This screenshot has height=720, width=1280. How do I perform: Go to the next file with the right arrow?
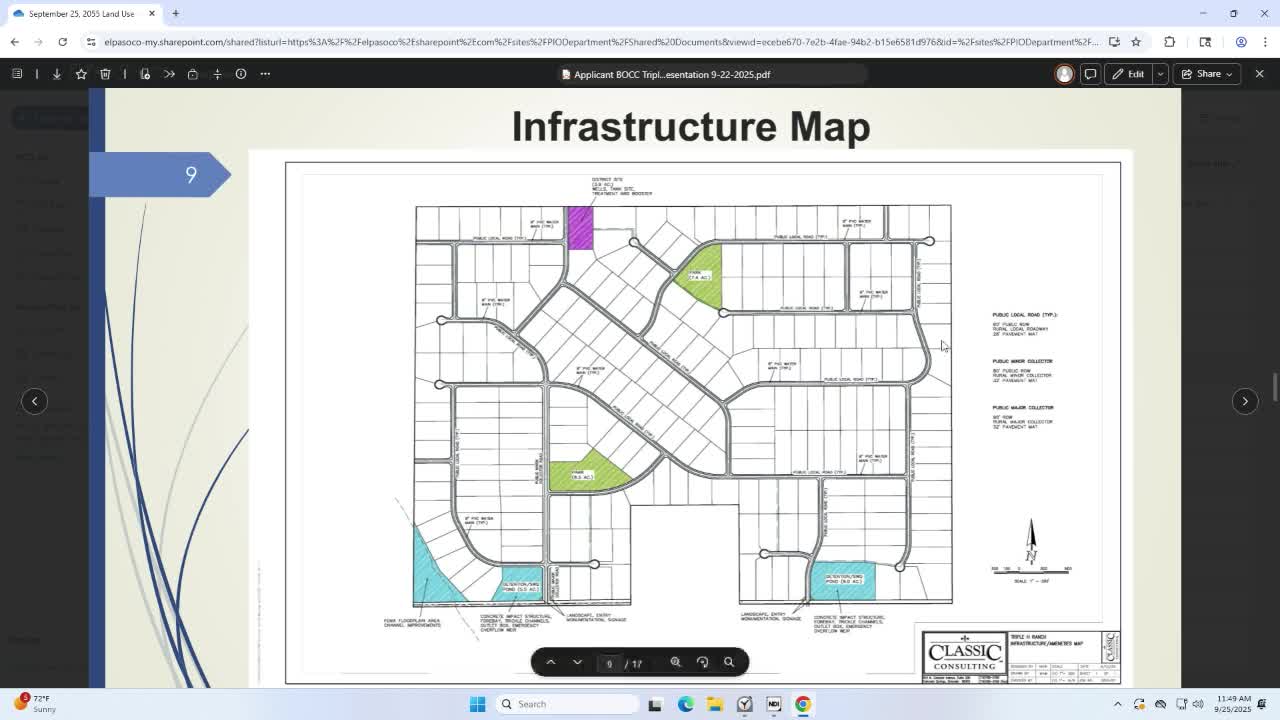pos(1245,401)
